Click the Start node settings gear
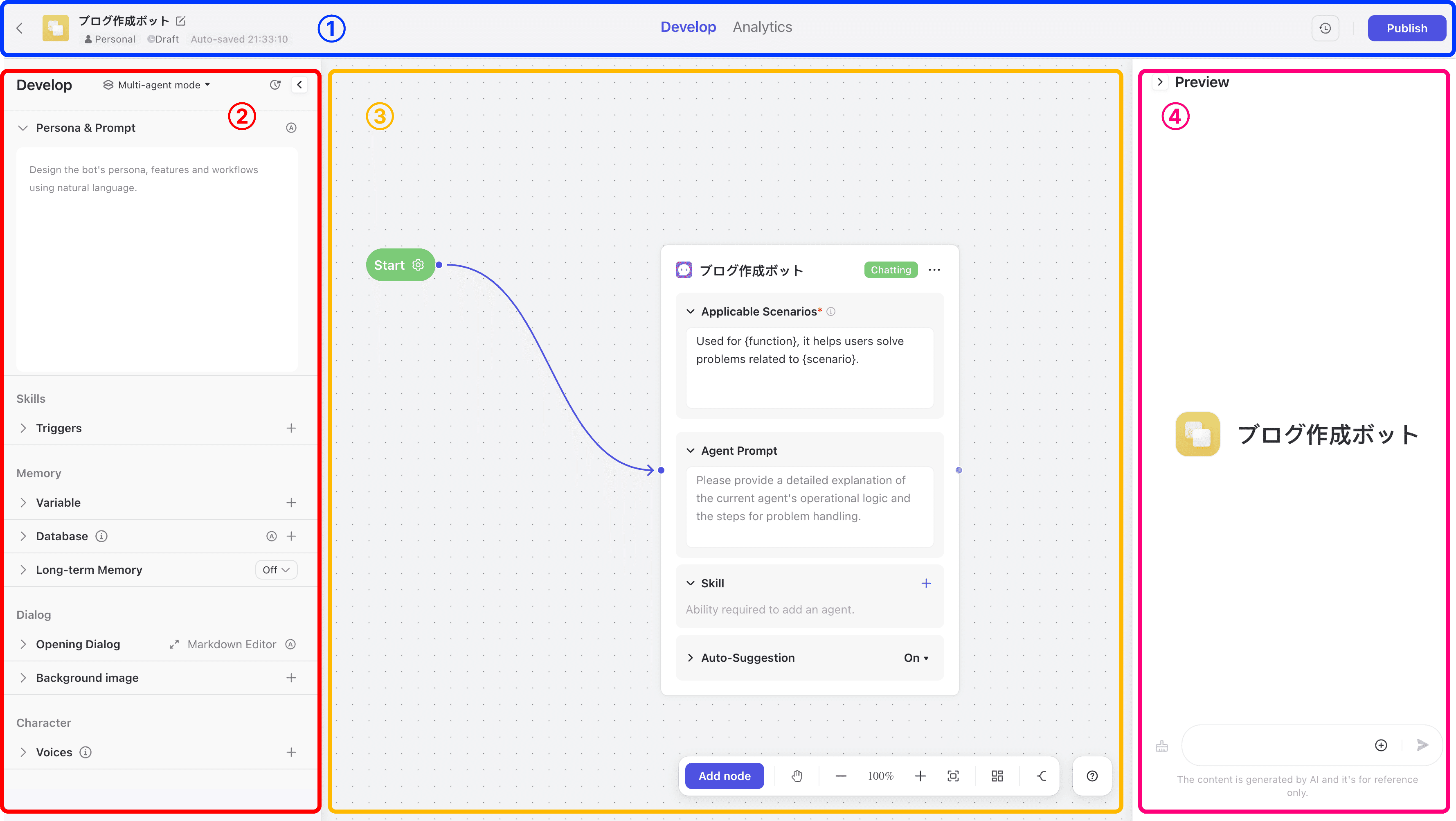 tap(418, 265)
